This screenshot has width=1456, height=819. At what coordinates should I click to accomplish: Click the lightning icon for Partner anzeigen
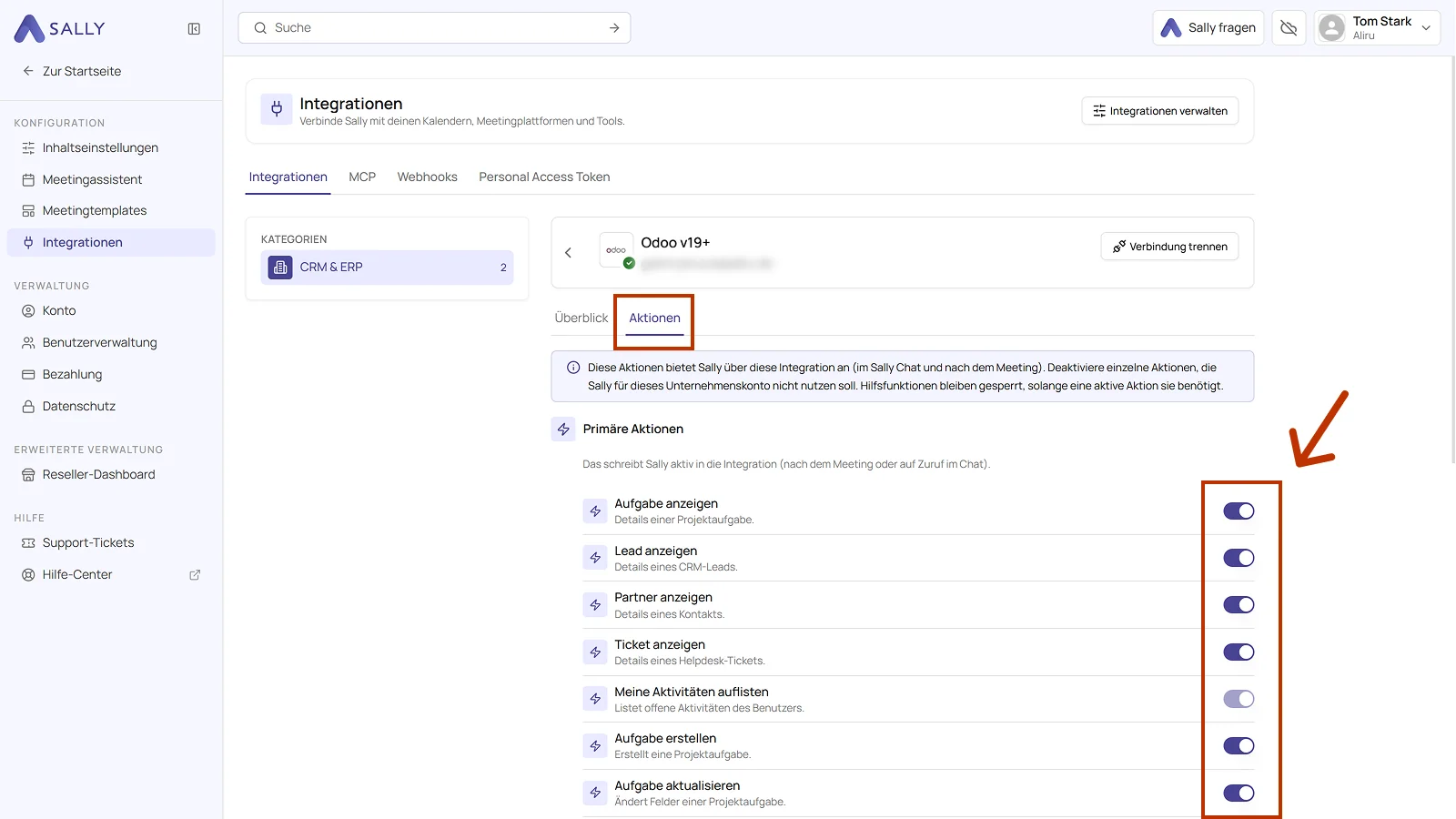click(595, 605)
